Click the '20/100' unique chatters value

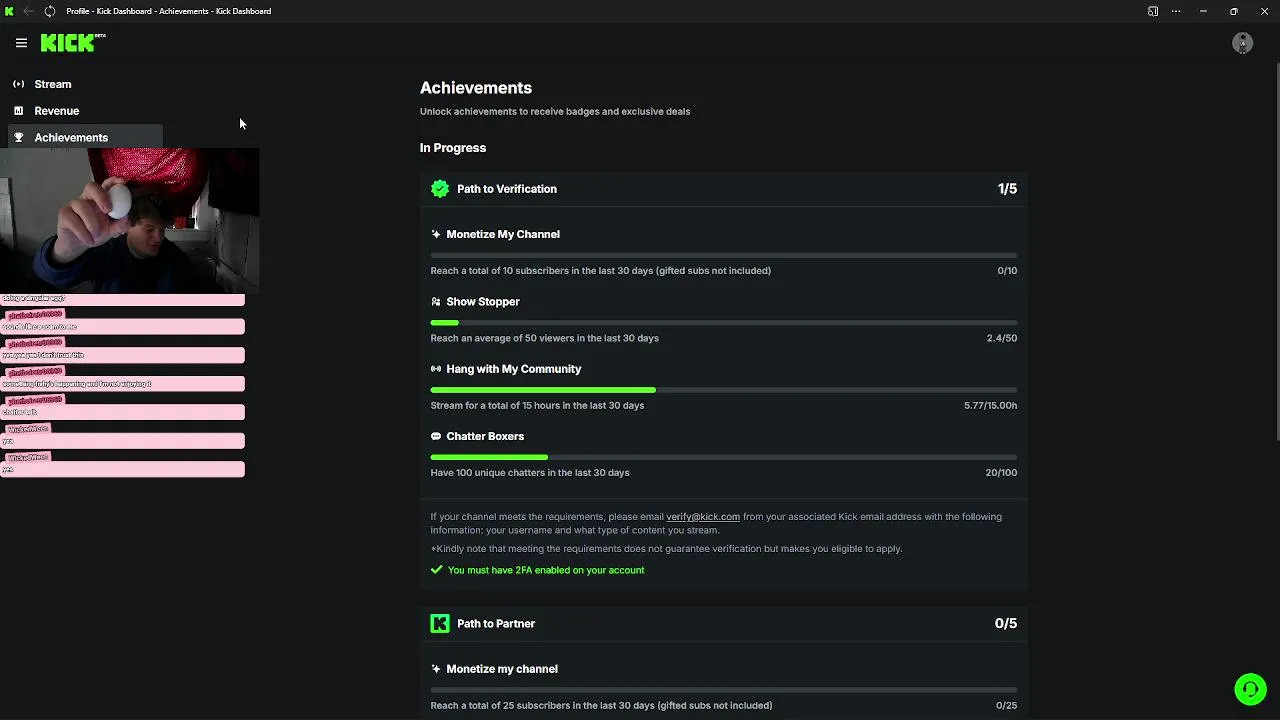pyautogui.click(x=1001, y=473)
